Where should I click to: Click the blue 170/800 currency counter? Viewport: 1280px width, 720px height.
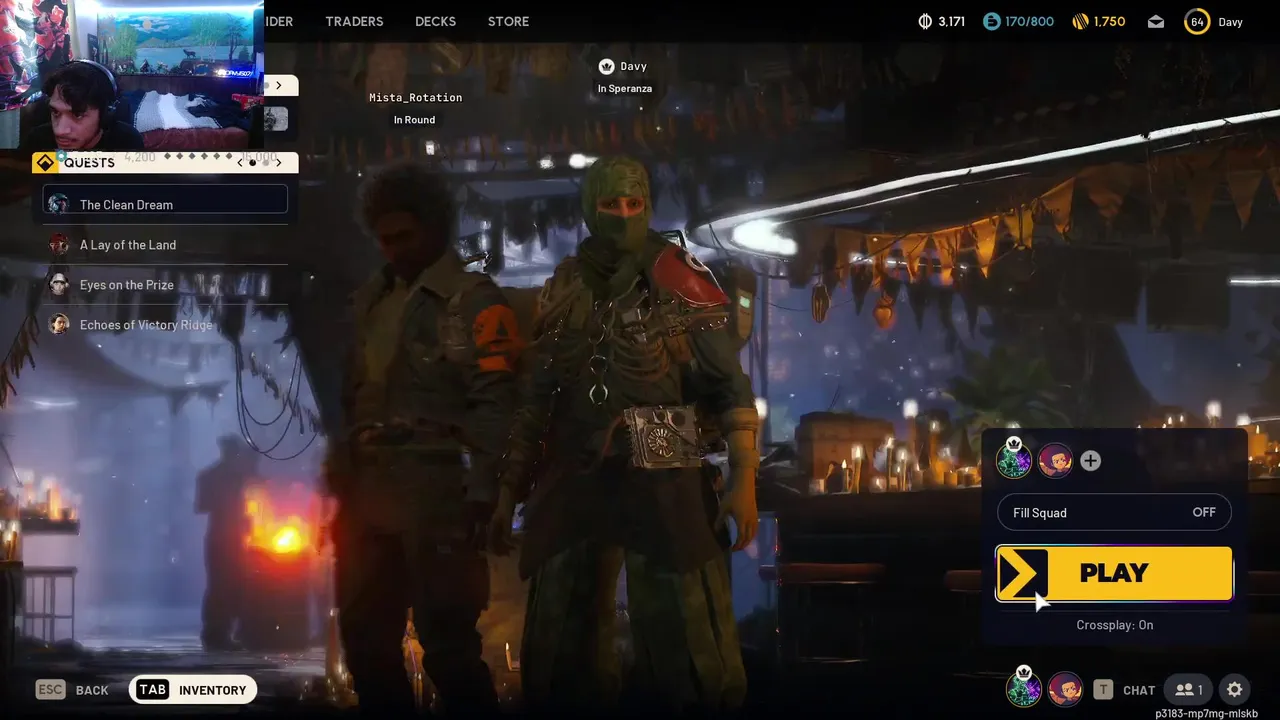(x=1017, y=21)
